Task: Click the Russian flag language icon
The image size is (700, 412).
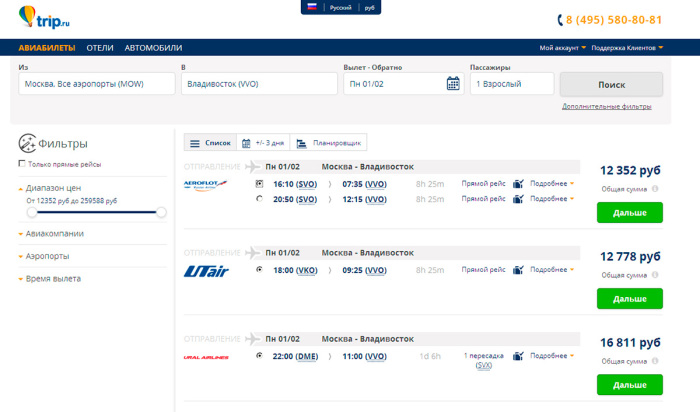Action: 312,7
